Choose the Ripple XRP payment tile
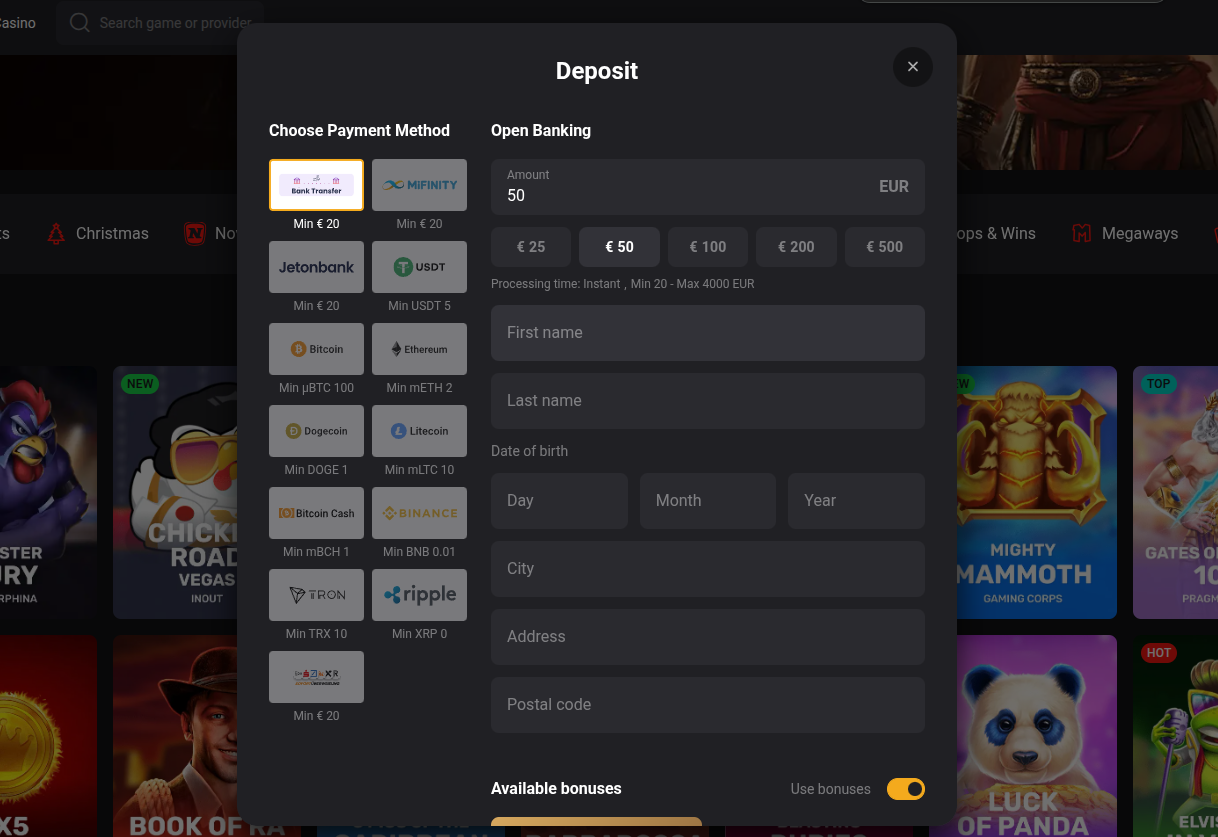Viewport: 1218px width, 837px height. 419,595
